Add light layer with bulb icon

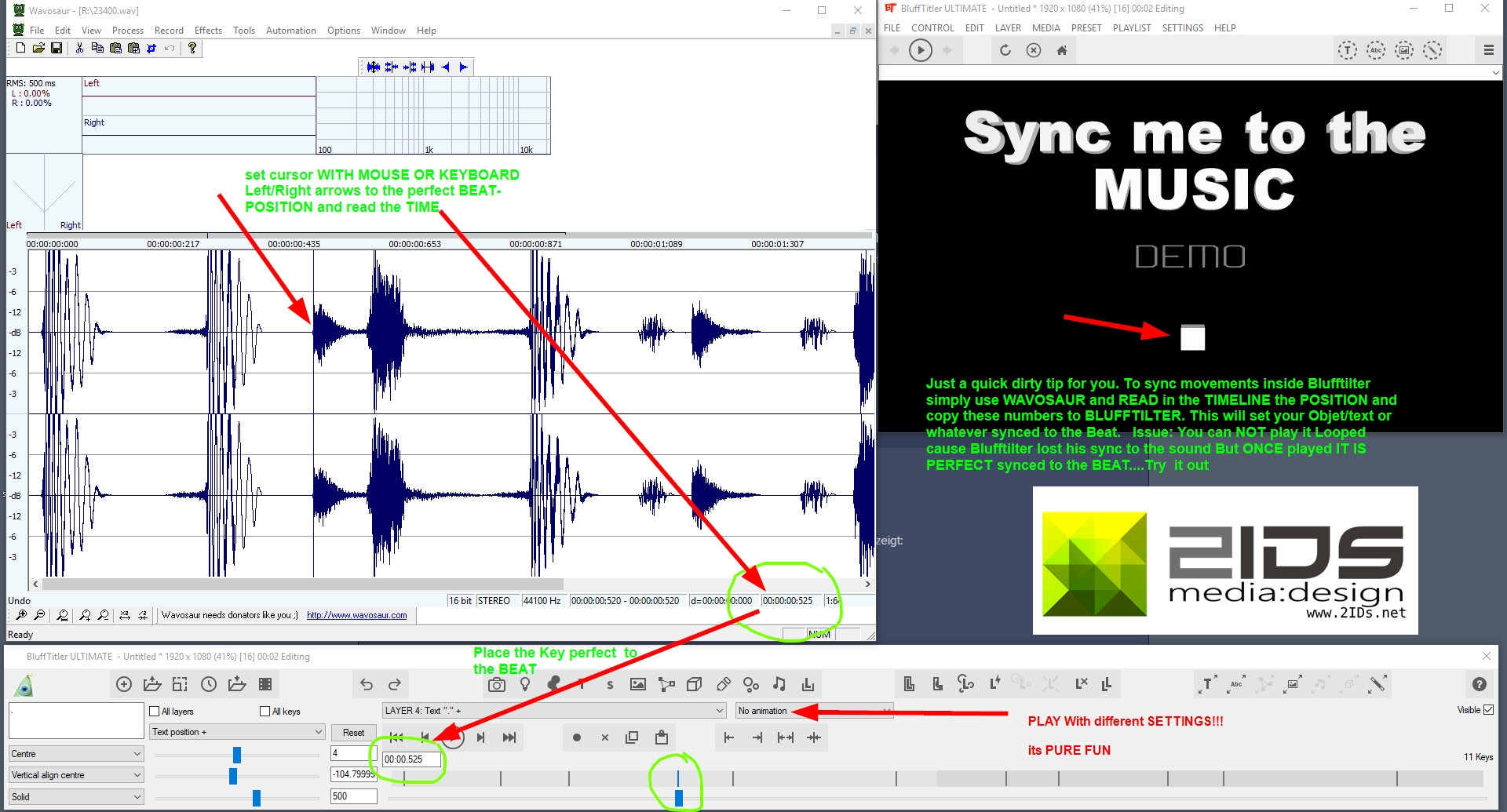click(x=525, y=684)
